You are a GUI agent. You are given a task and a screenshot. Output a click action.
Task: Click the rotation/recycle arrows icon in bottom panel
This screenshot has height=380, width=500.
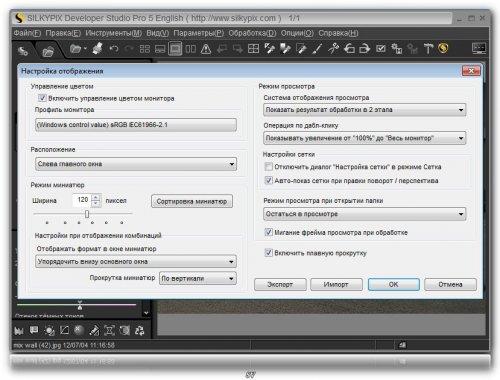coord(139,331)
